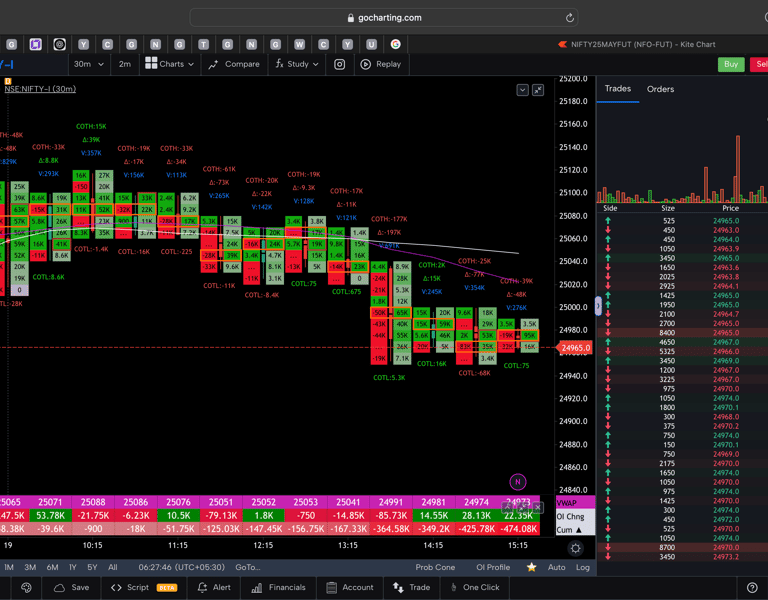Maximize the chart pane with expand arrows

point(538,90)
